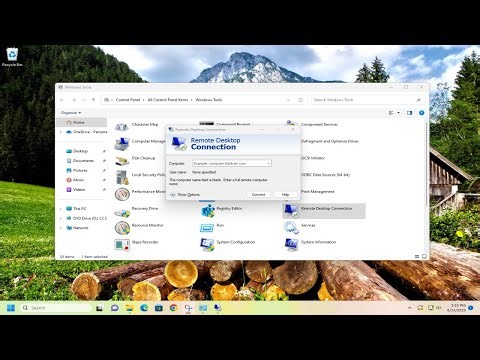Click the back arrow in Windows Tools
The image size is (480, 360).
coord(62,100)
